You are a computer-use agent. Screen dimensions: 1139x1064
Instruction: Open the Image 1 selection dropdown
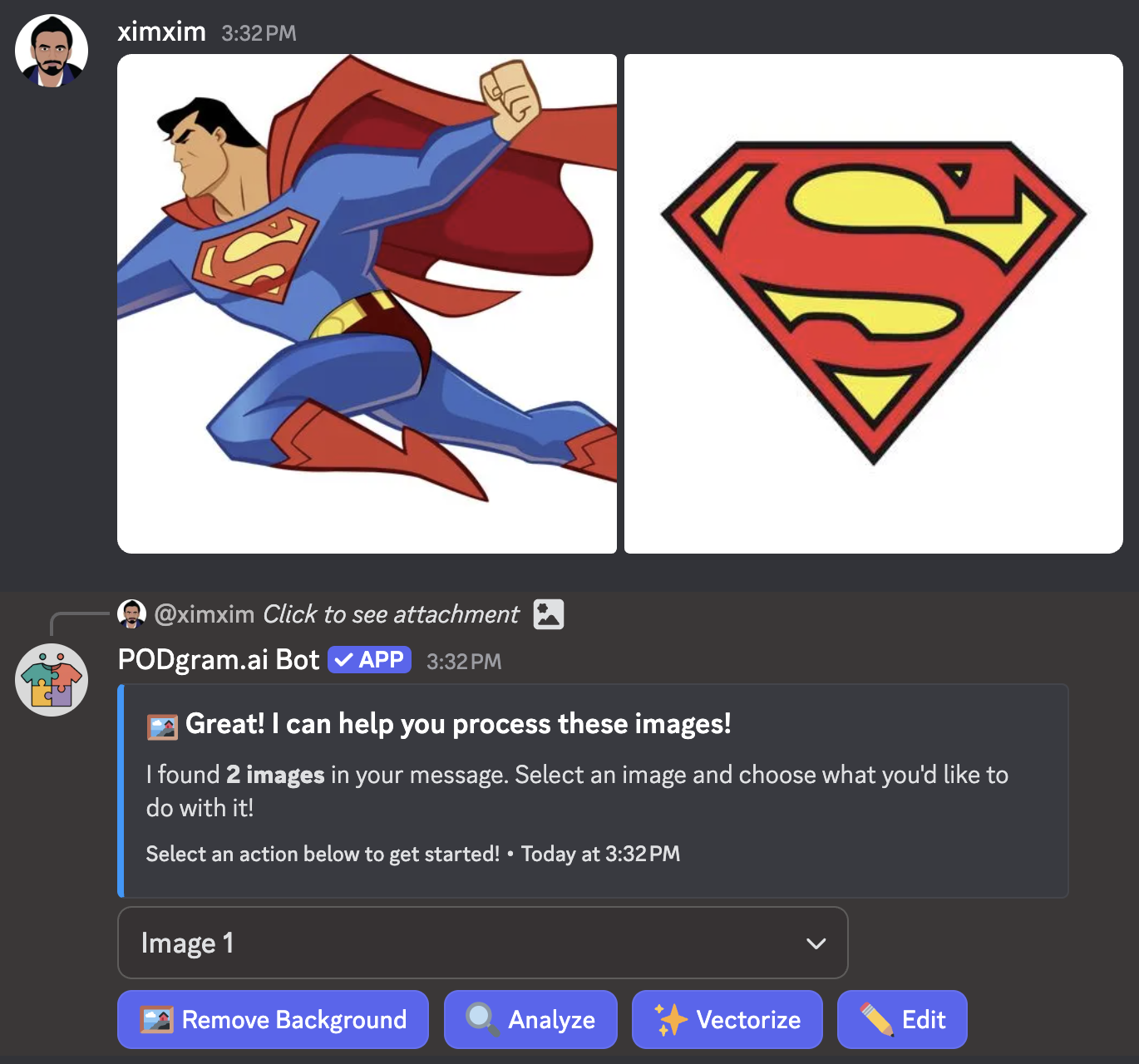point(482,943)
